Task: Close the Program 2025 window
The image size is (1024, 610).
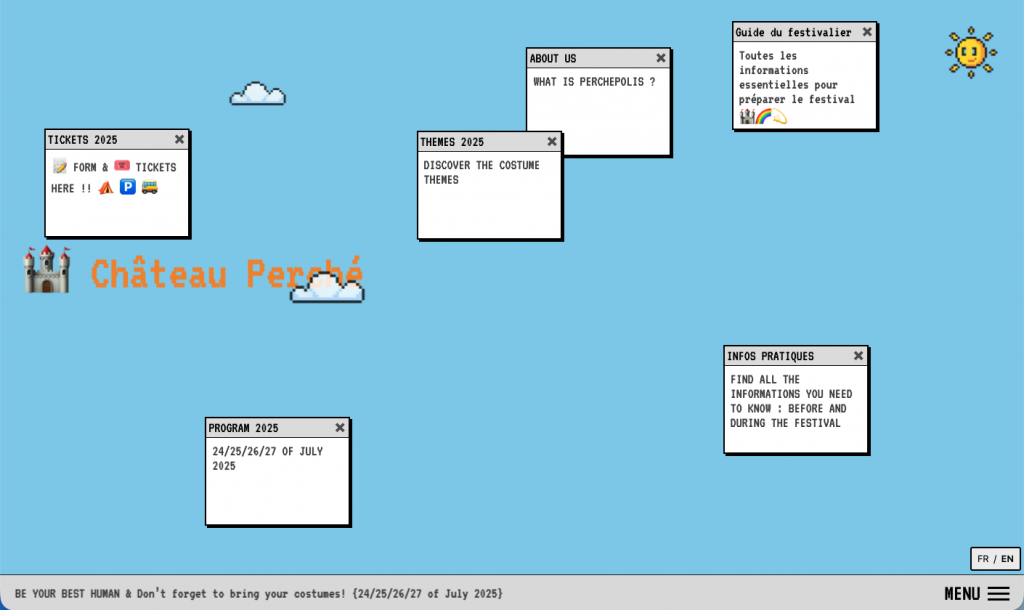Action: point(340,428)
